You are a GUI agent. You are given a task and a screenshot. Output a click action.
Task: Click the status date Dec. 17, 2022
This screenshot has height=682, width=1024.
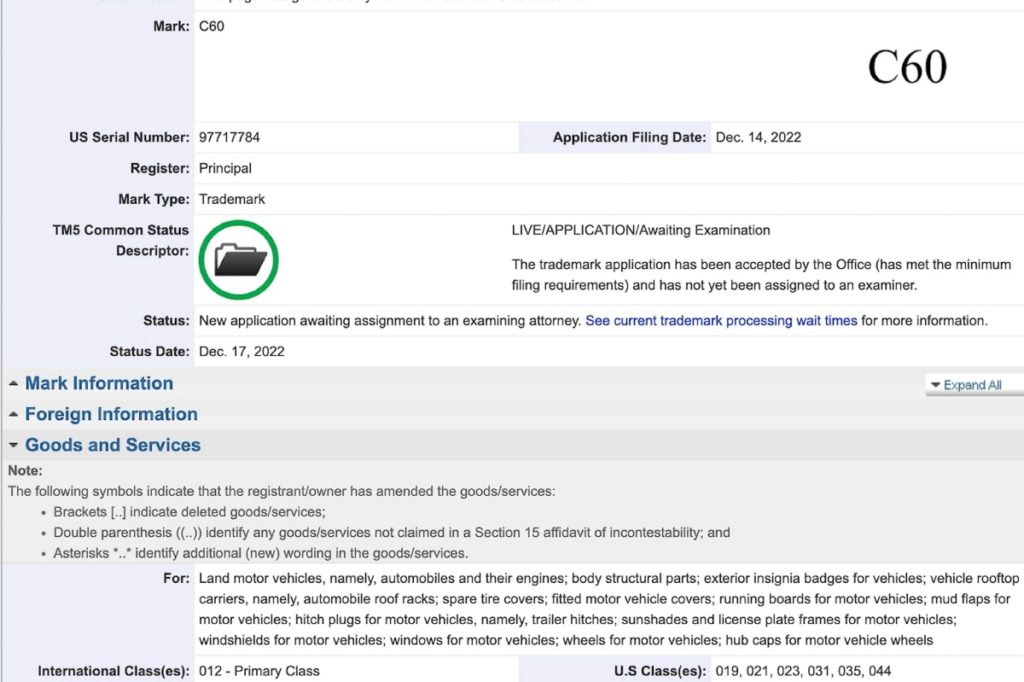tap(242, 351)
